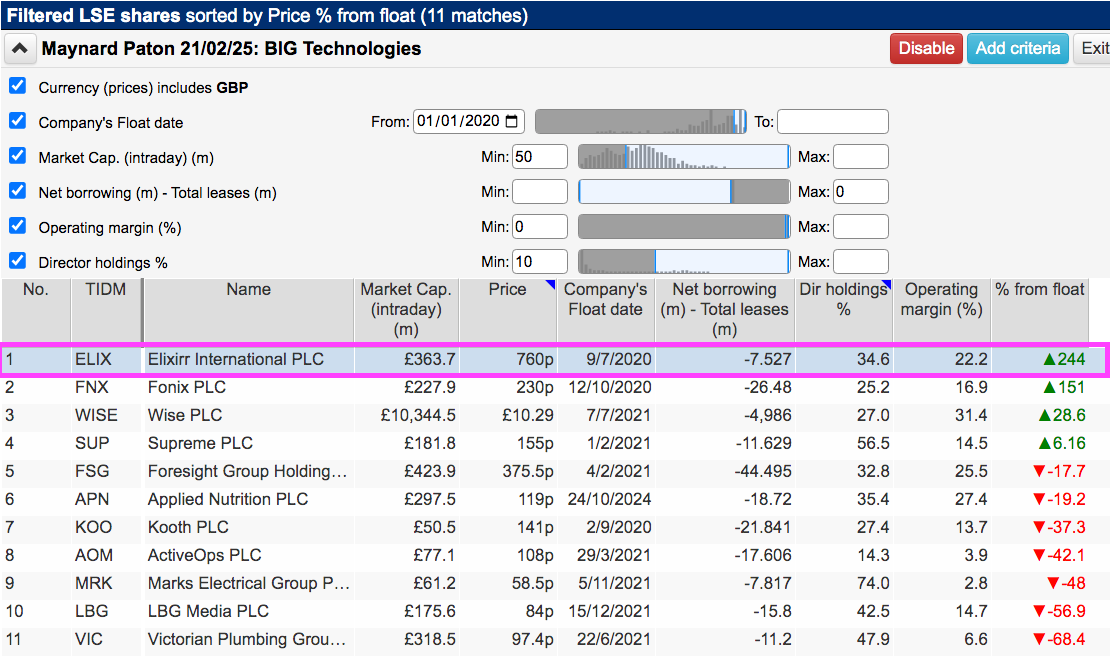This screenshot has height=660, width=1110.
Task: Click the Market Cap Min field showing 50
Action: pyautogui.click(x=539, y=157)
